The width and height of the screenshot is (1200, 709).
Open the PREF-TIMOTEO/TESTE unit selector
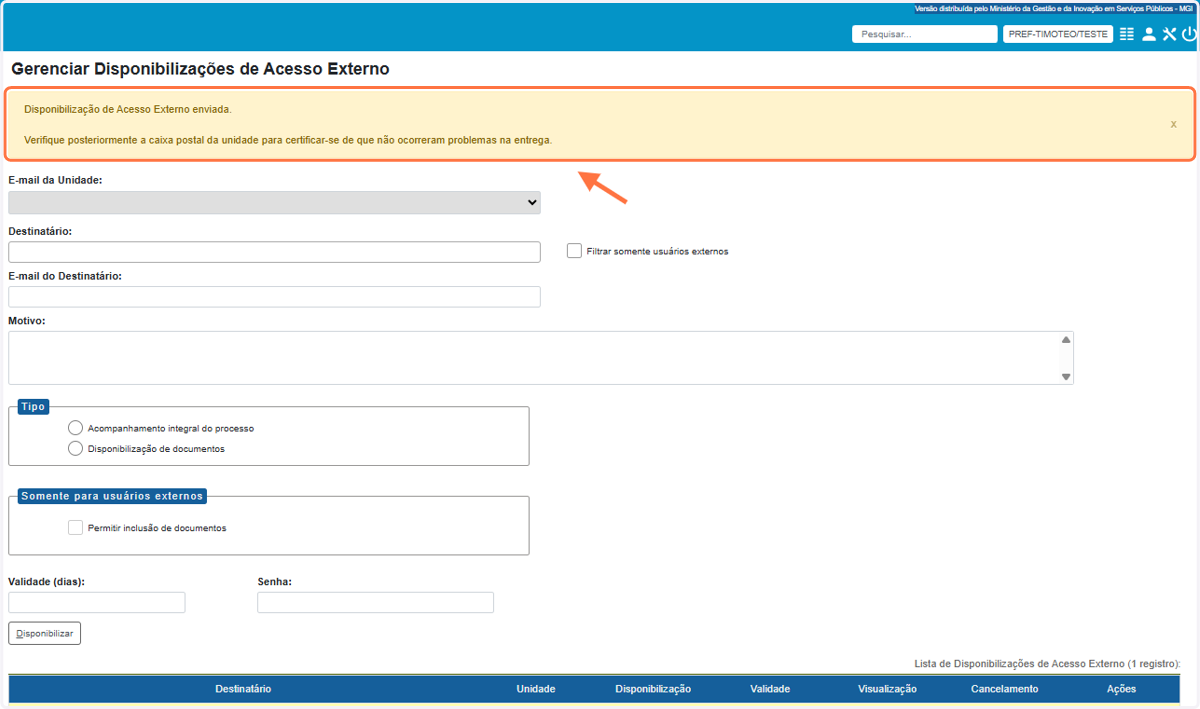click(x=1058, y=34)
